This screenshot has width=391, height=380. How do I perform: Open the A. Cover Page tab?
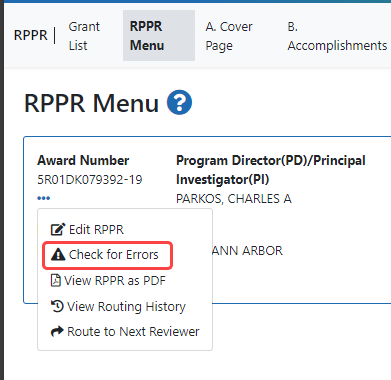229,36
